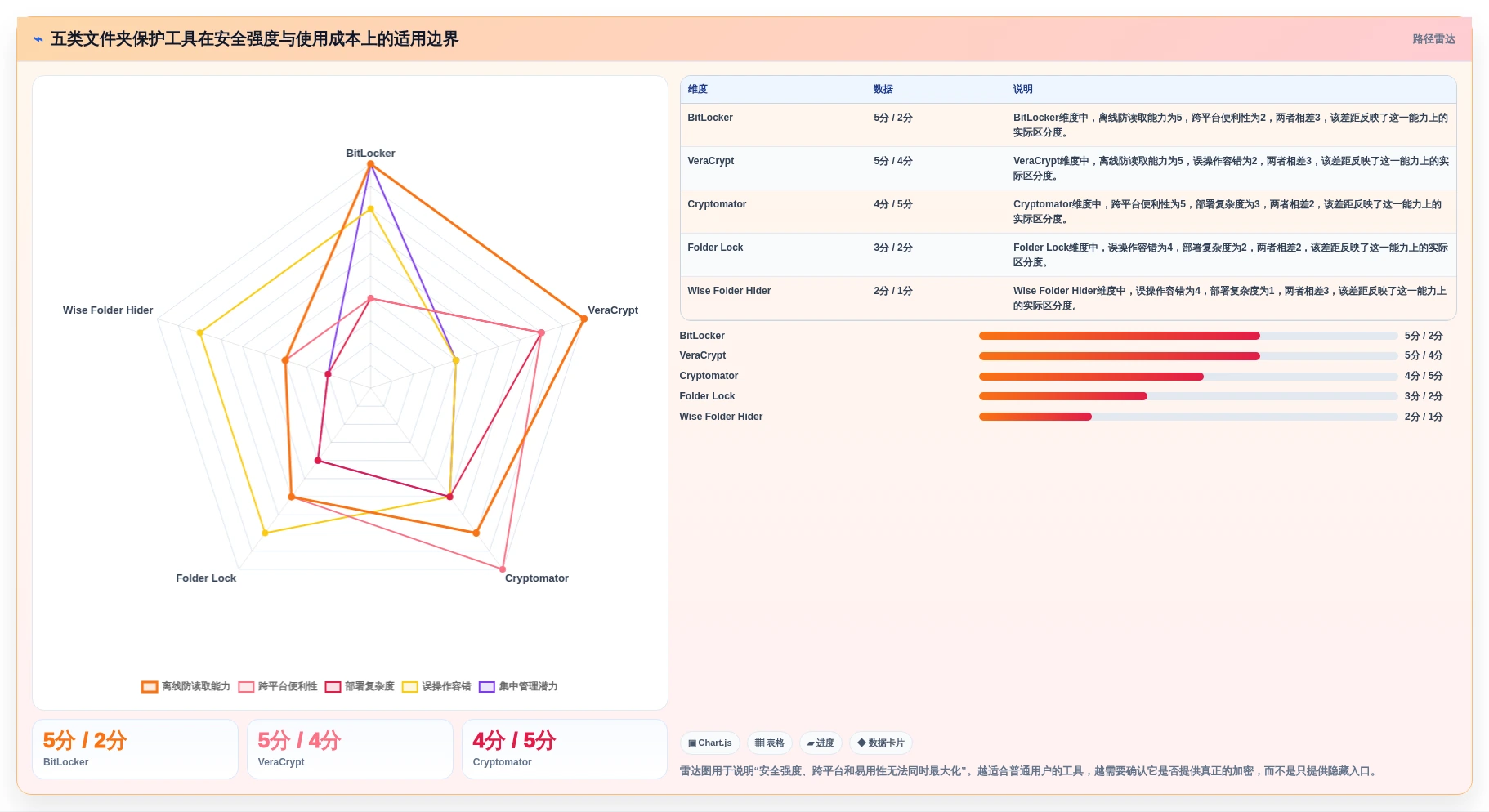The image size is (1489, 812).
Task: Click the 5分 / 2分 cell in BitLocker table row
Action: coord(893,118)
